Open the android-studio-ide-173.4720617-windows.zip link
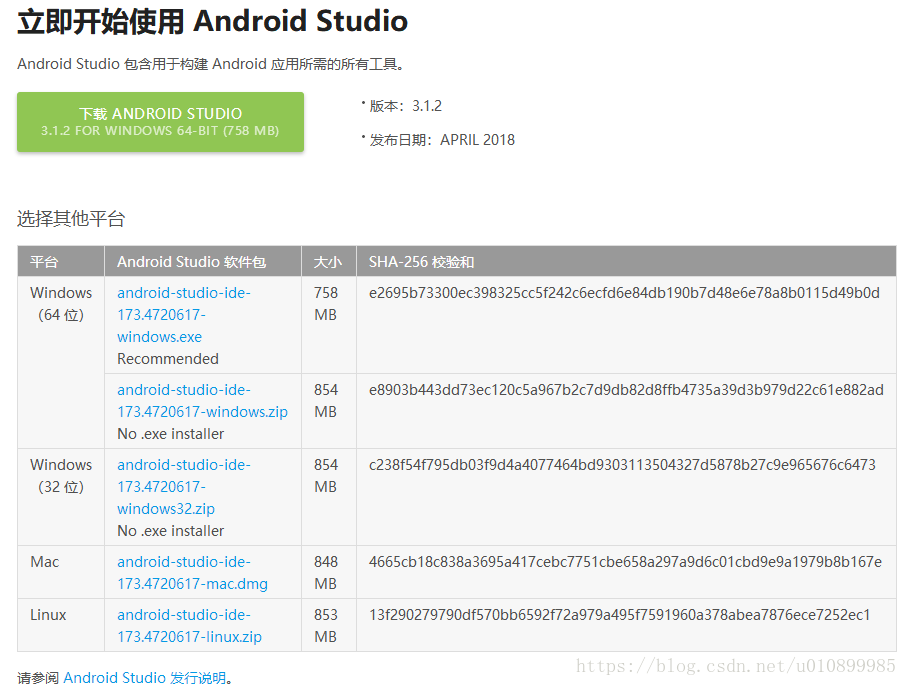Screen dimensions: 907x686 click(202, 401)
